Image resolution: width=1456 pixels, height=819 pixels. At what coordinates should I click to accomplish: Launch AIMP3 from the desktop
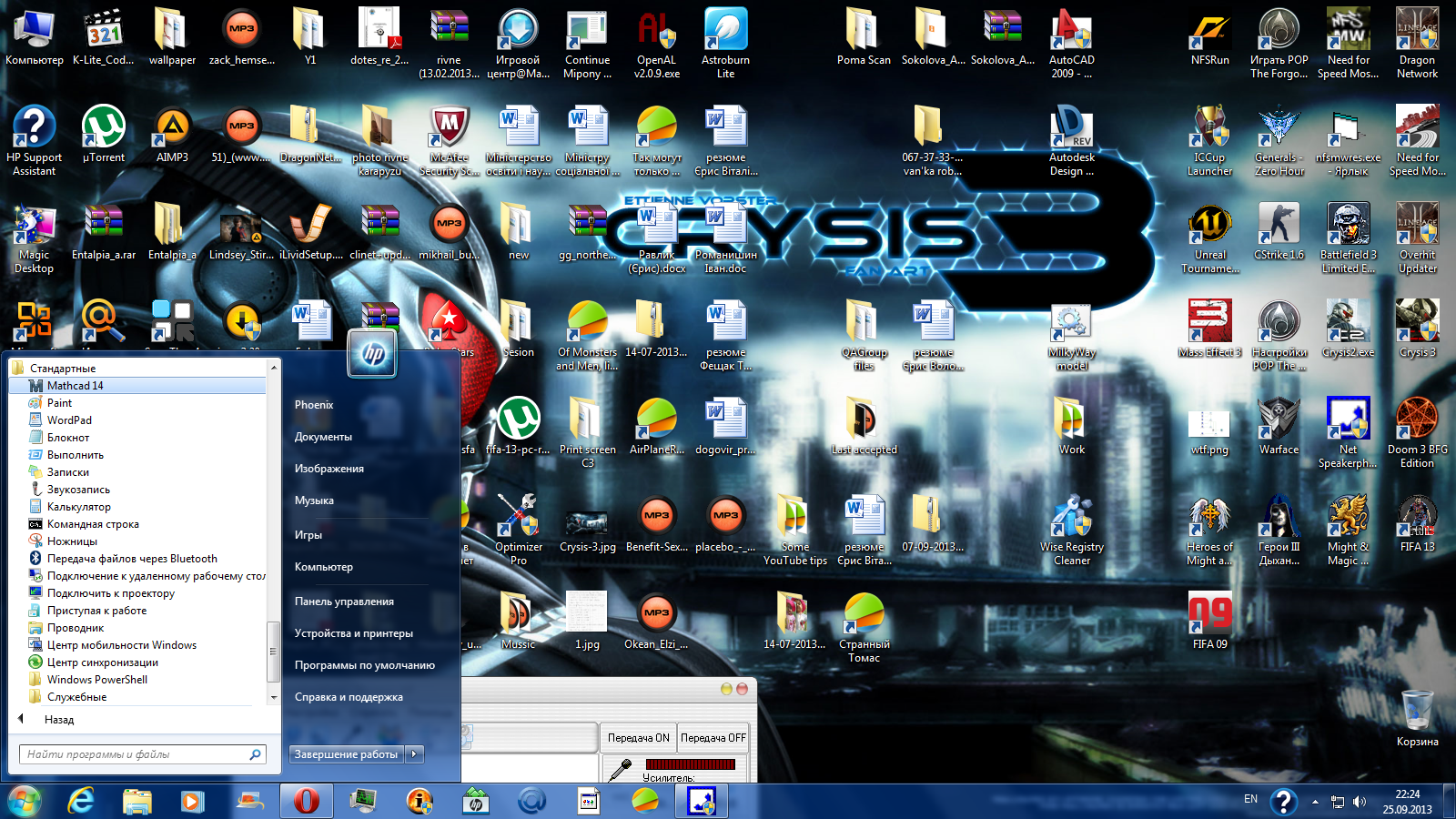(173, 134)
